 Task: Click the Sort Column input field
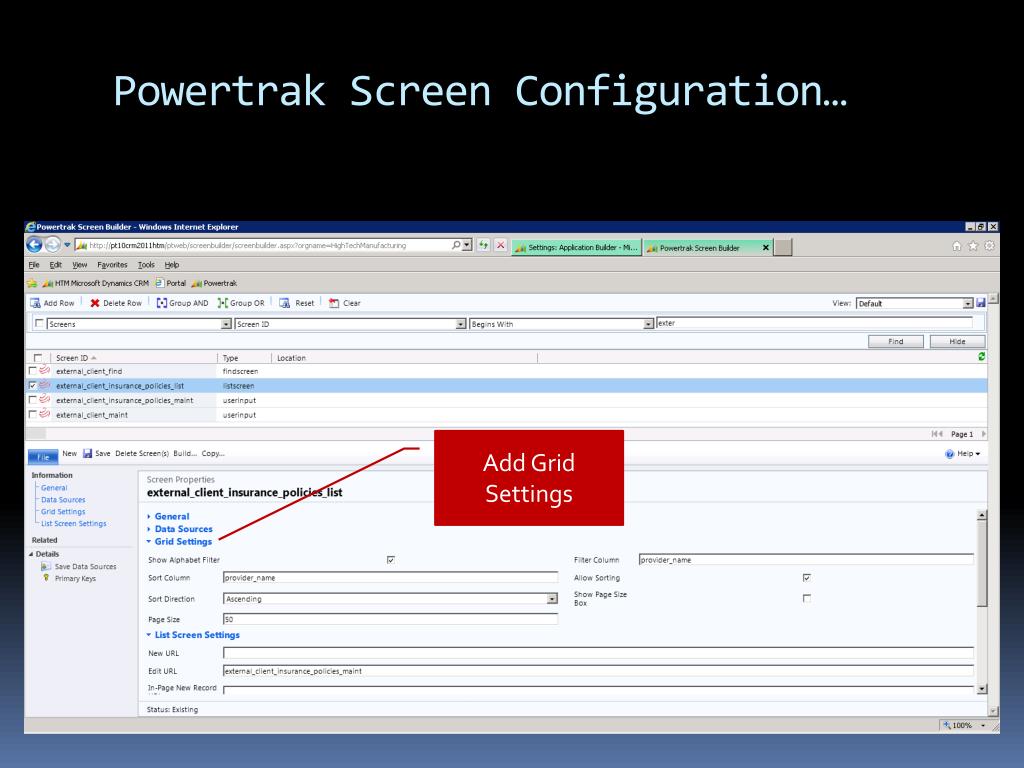[391, 577]
